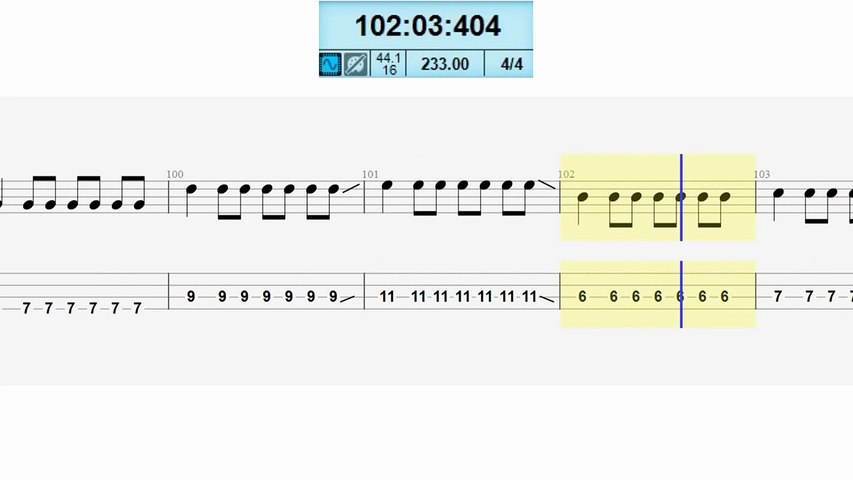Image resolution: width=853 pixels, height=480 pixels.
Task: Click the slide-up line after measure 100 notes
Action: [351, 188]
